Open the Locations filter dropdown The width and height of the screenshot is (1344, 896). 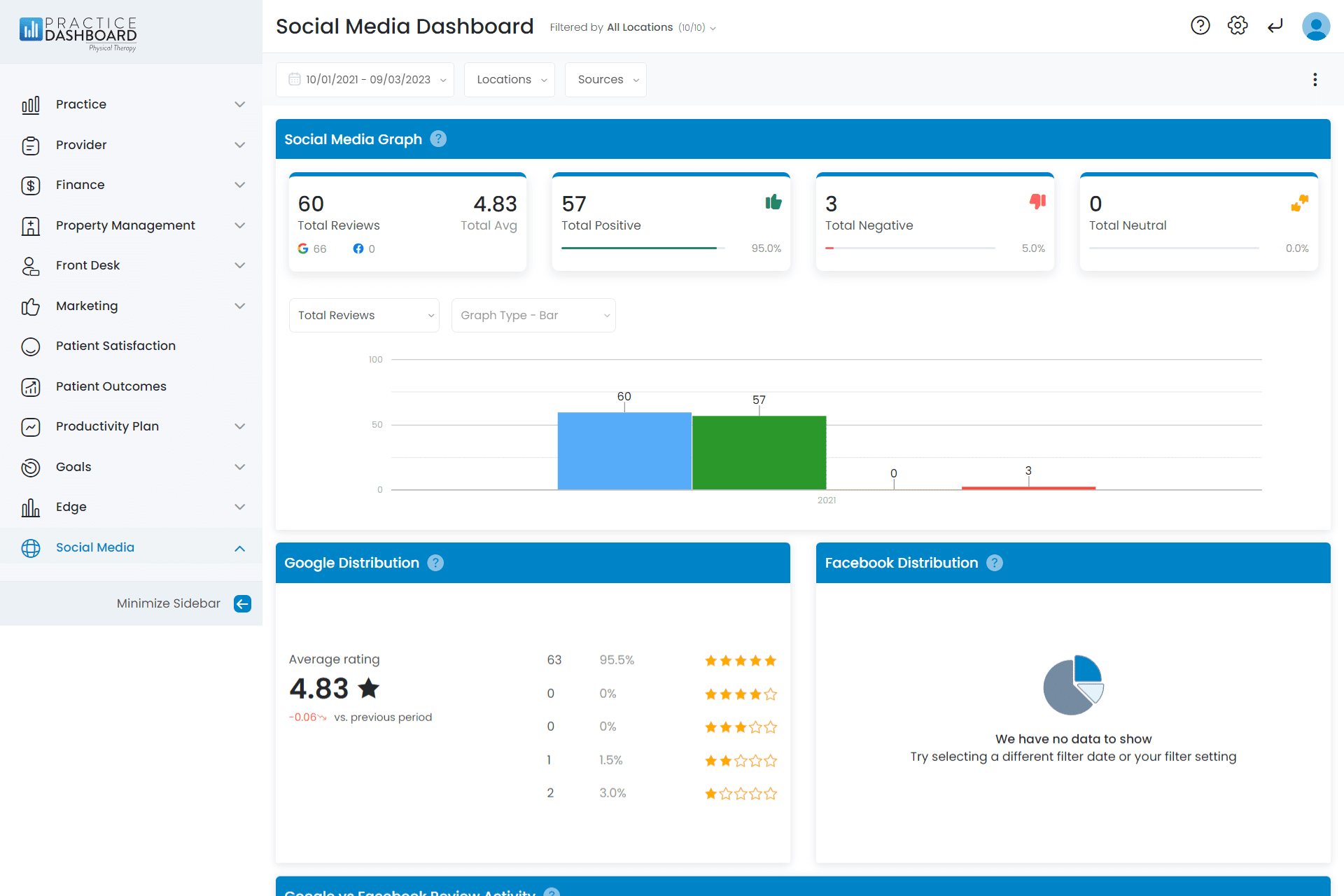[x=510, y=80]
